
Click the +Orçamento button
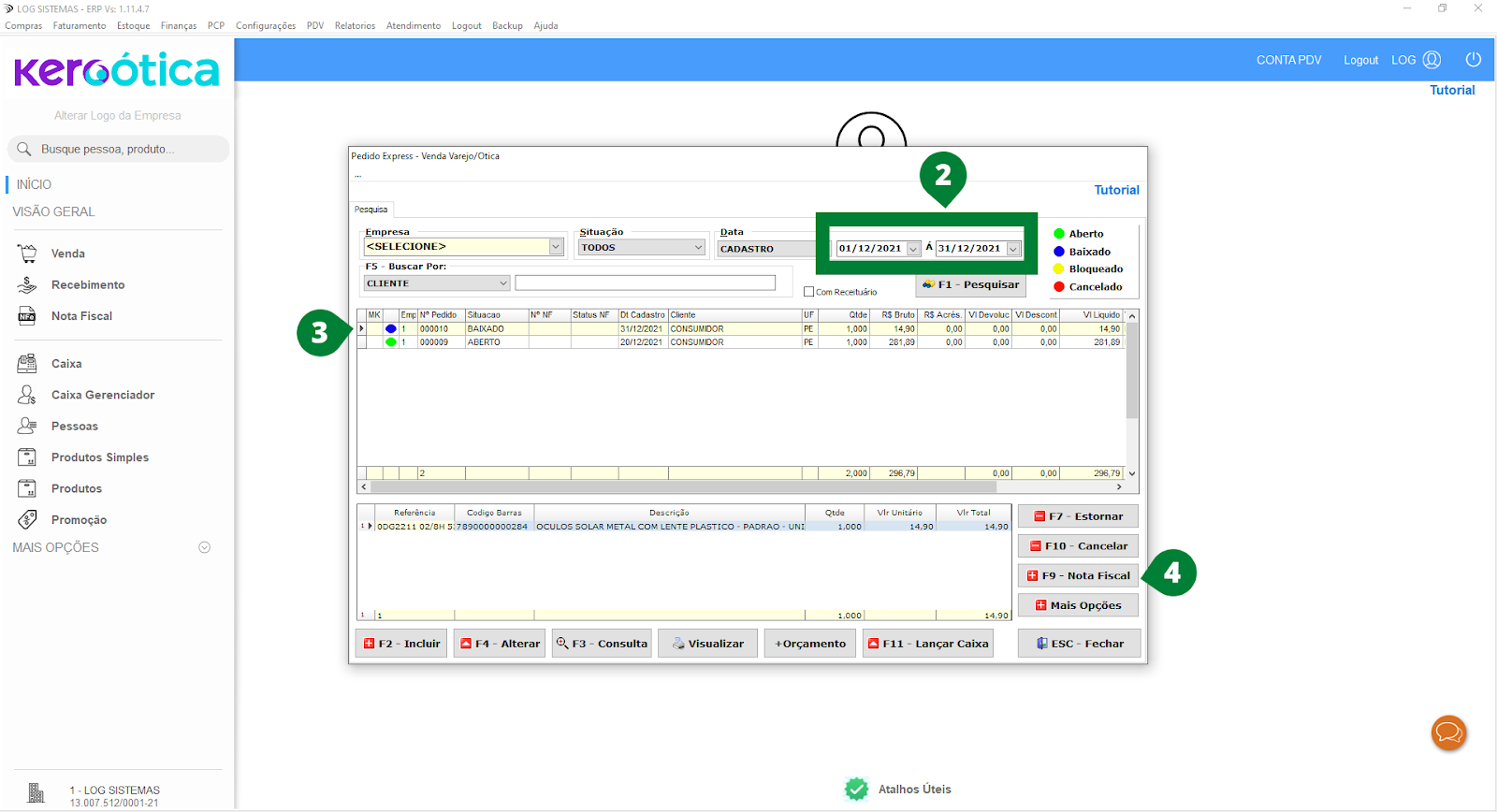(810, 644)
